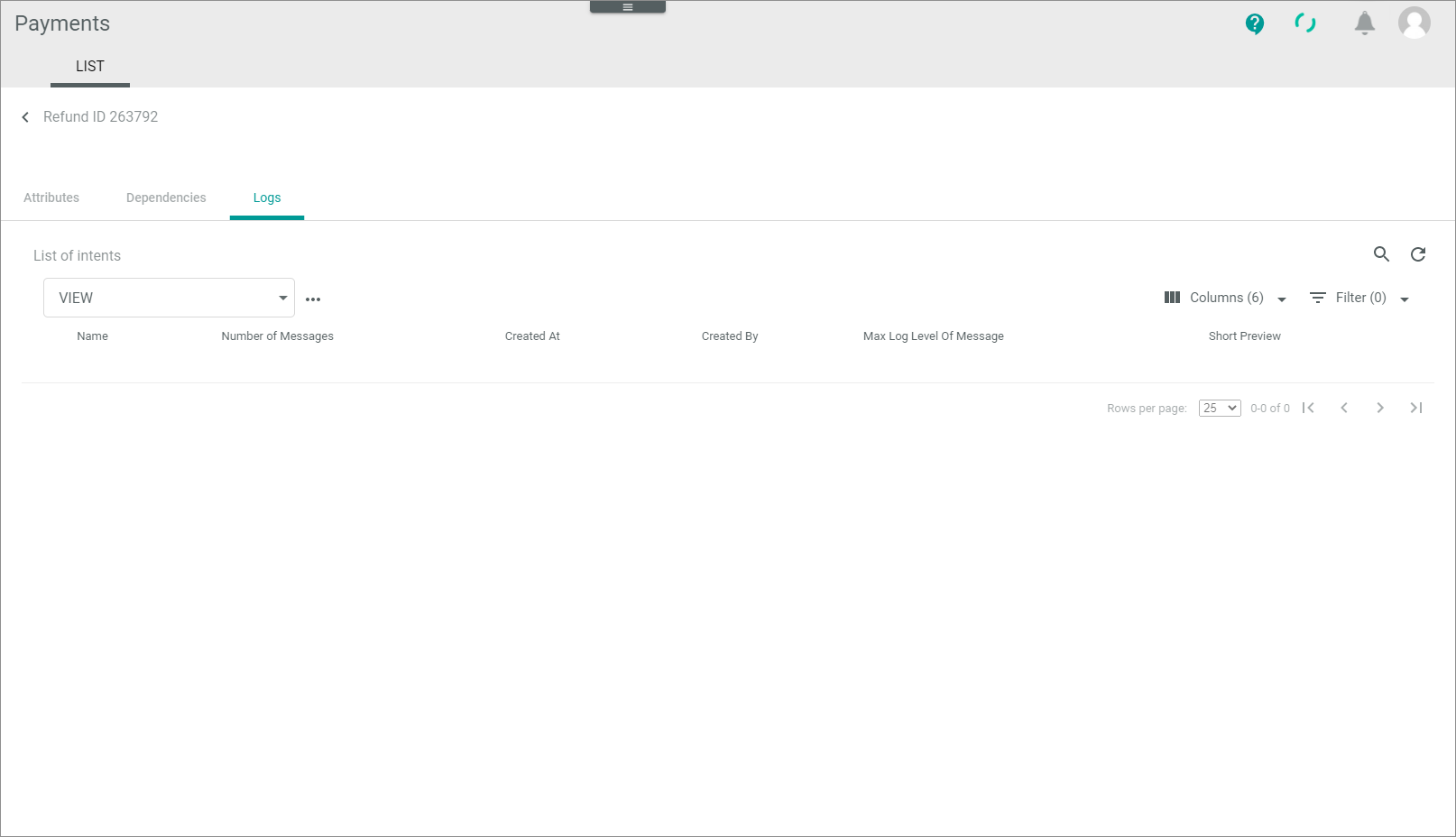Viewport: 1456px width, 837px height.
Task: Click the search magnifier icon
Action: tap(1381, 254)
